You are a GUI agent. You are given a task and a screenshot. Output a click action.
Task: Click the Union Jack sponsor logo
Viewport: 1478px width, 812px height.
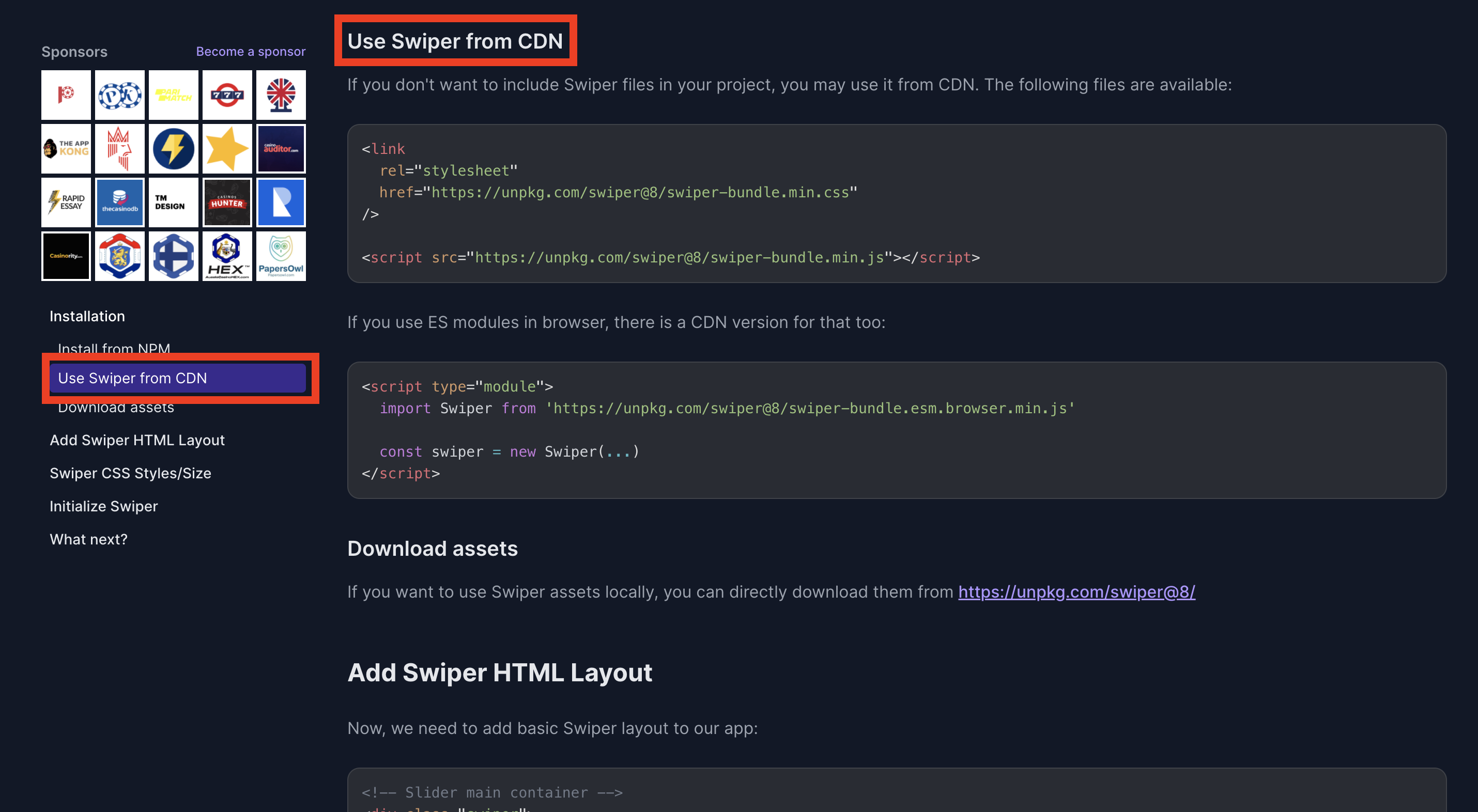(281, 95)
